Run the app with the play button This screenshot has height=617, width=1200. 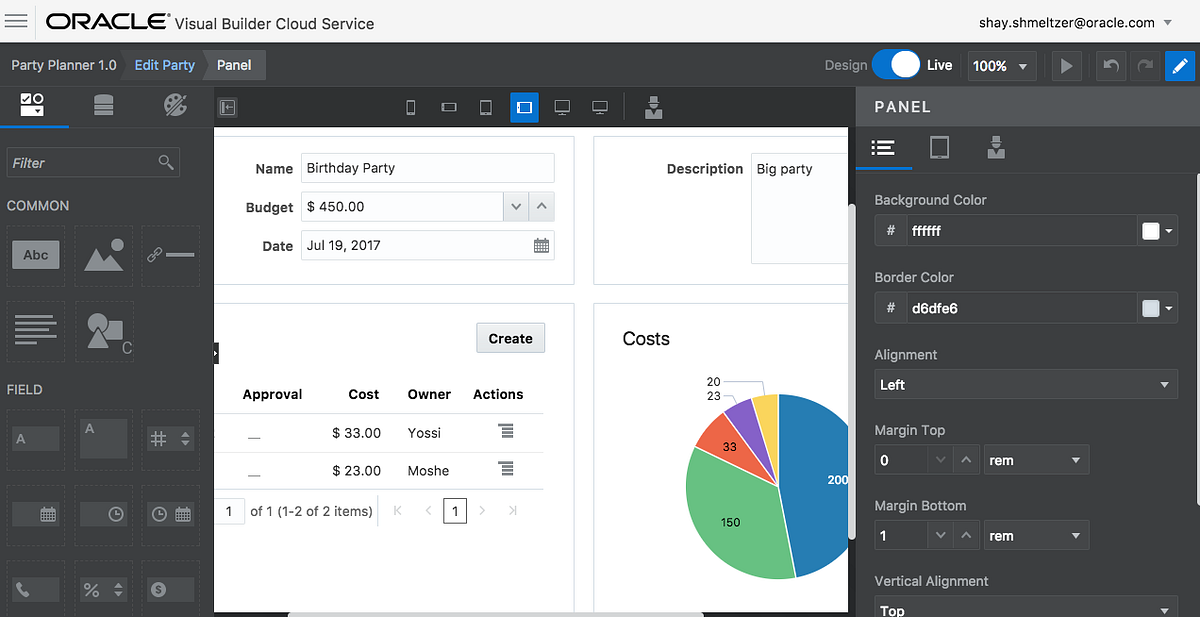[x=1066, y=65]
